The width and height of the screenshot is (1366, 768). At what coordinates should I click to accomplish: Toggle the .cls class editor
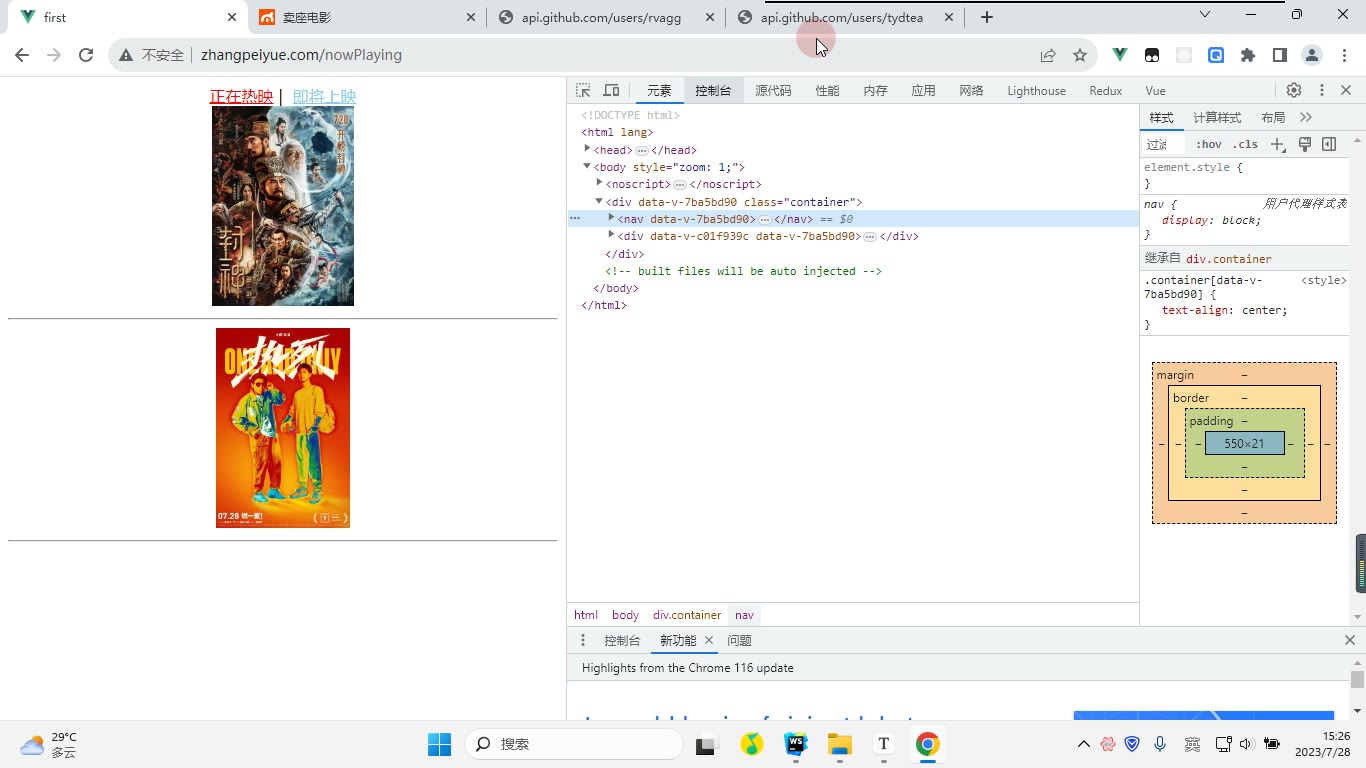[x=1245, y=144]
